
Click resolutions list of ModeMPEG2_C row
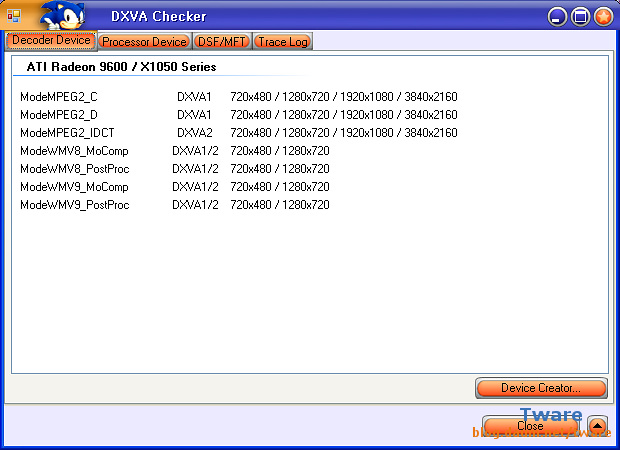tap(344, 97)
